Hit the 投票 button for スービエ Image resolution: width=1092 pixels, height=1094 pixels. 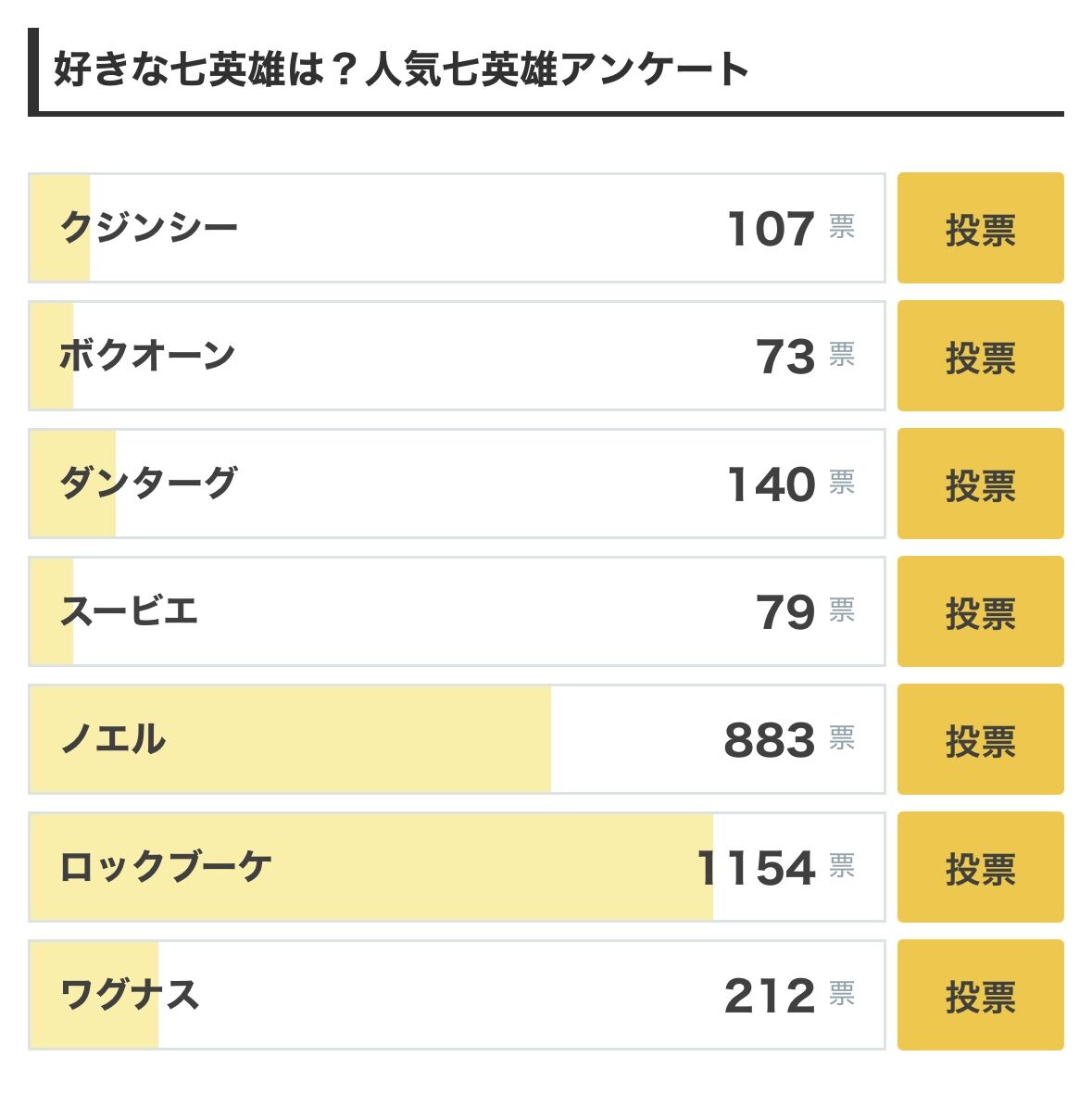point(980,611)
